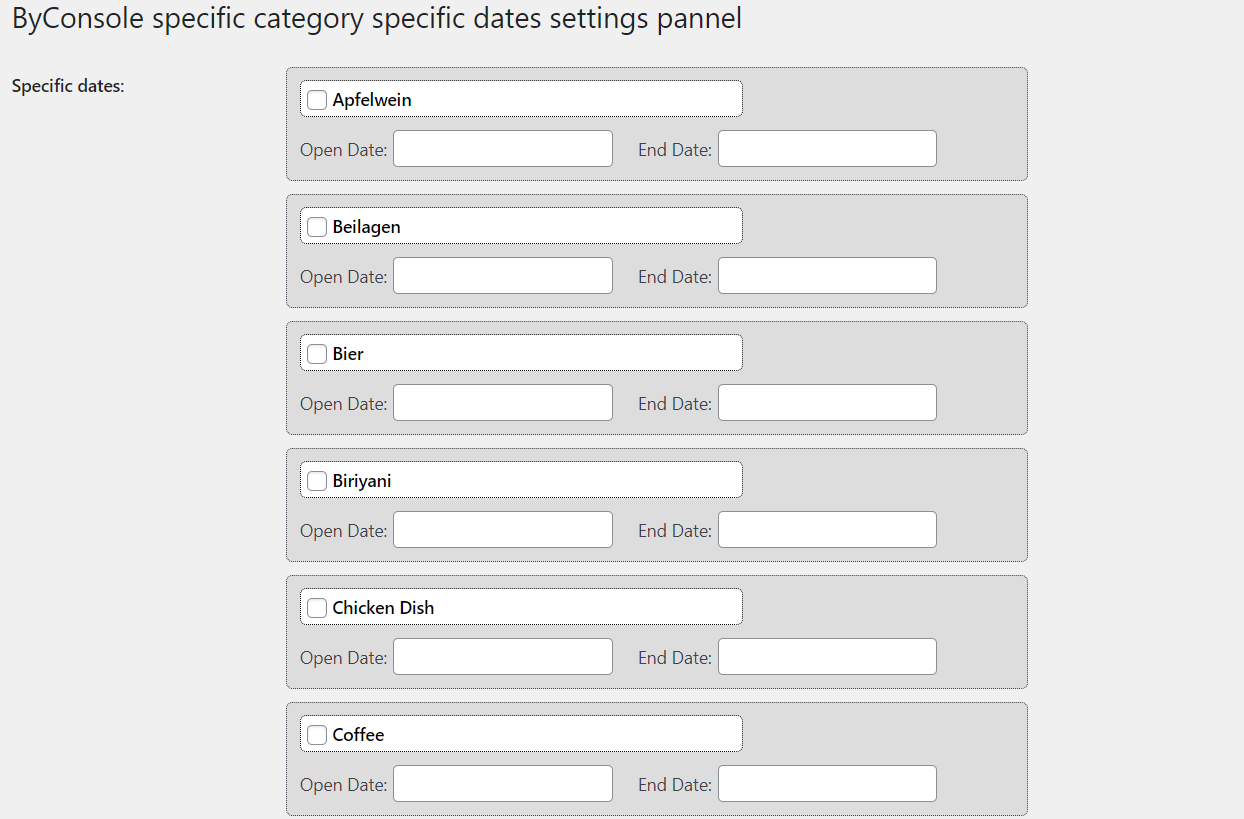Check the Coffee category box
The width and height of the screenshot is (1244, 819).
tap(316, 734)
